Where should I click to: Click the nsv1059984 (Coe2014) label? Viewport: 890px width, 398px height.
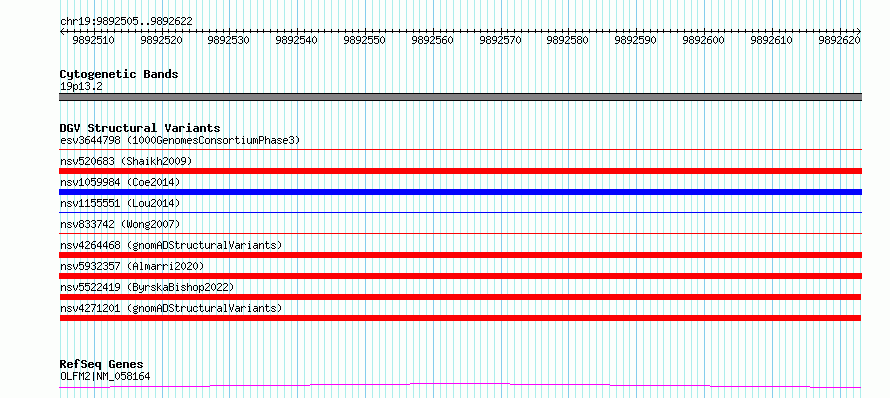click(120, 182)
